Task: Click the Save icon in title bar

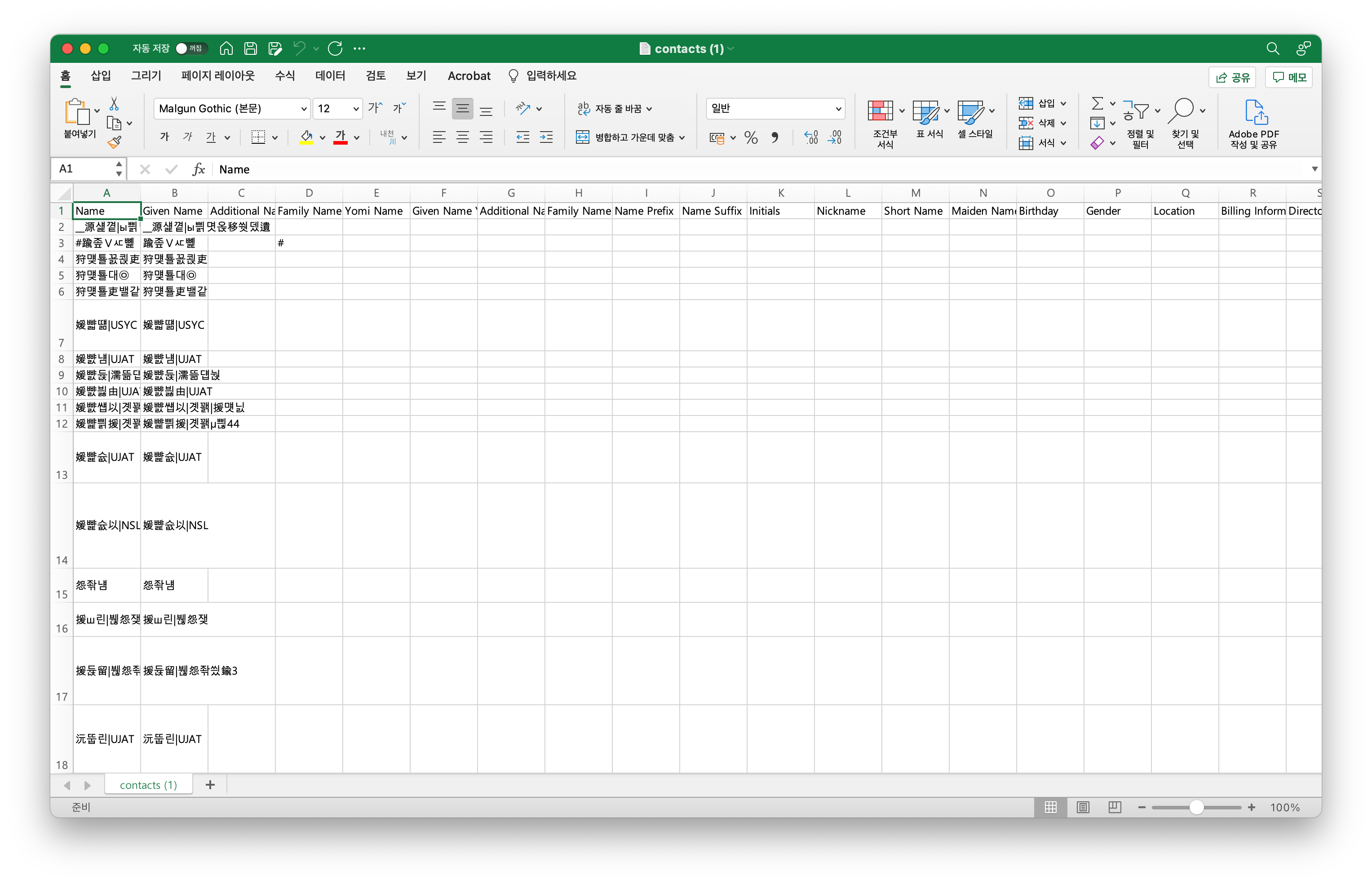Action: coord(250,49)
